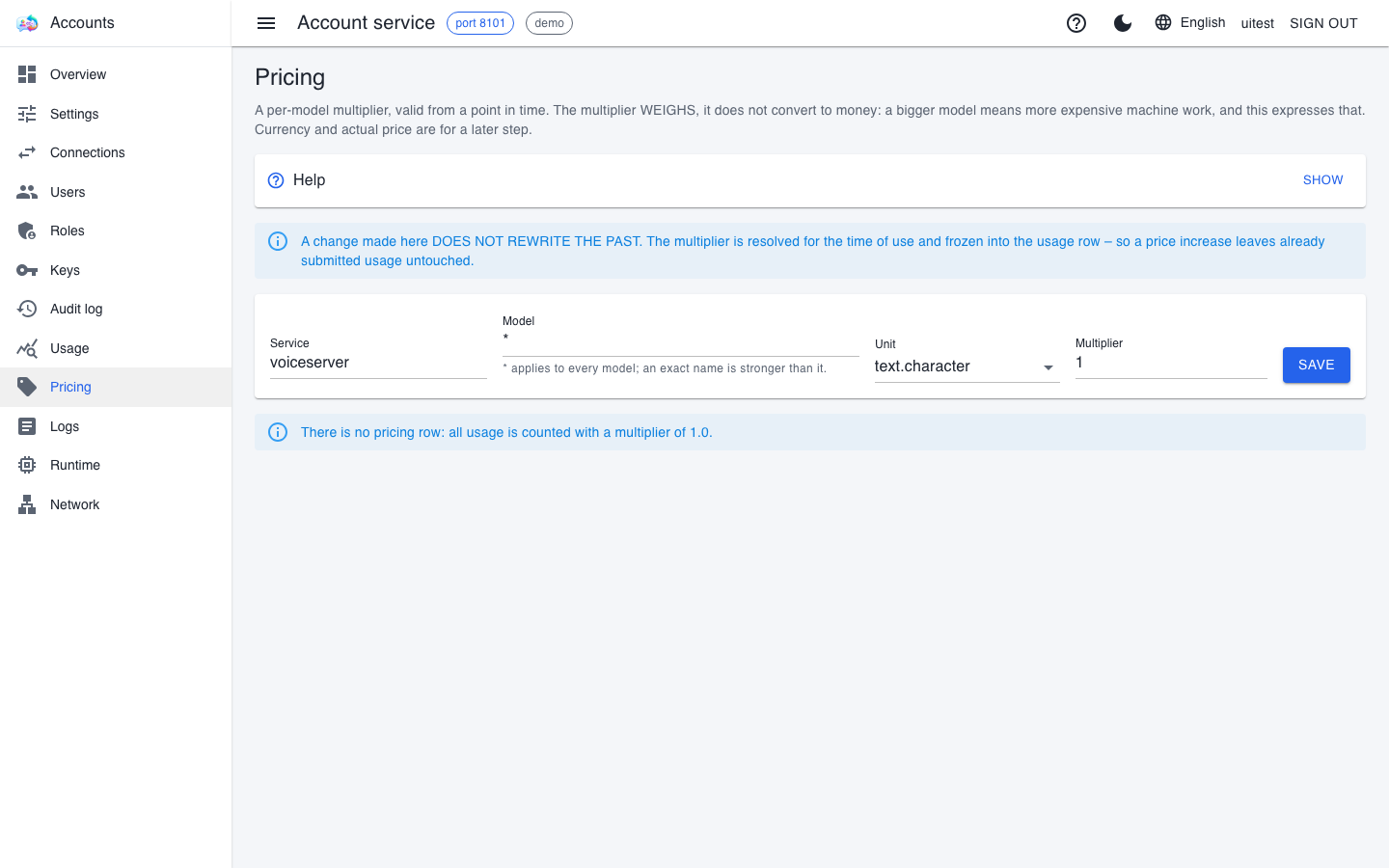This screenshot has height=868, width=1389.
Task: Open the Settings menu item
Action: point(116,114)
